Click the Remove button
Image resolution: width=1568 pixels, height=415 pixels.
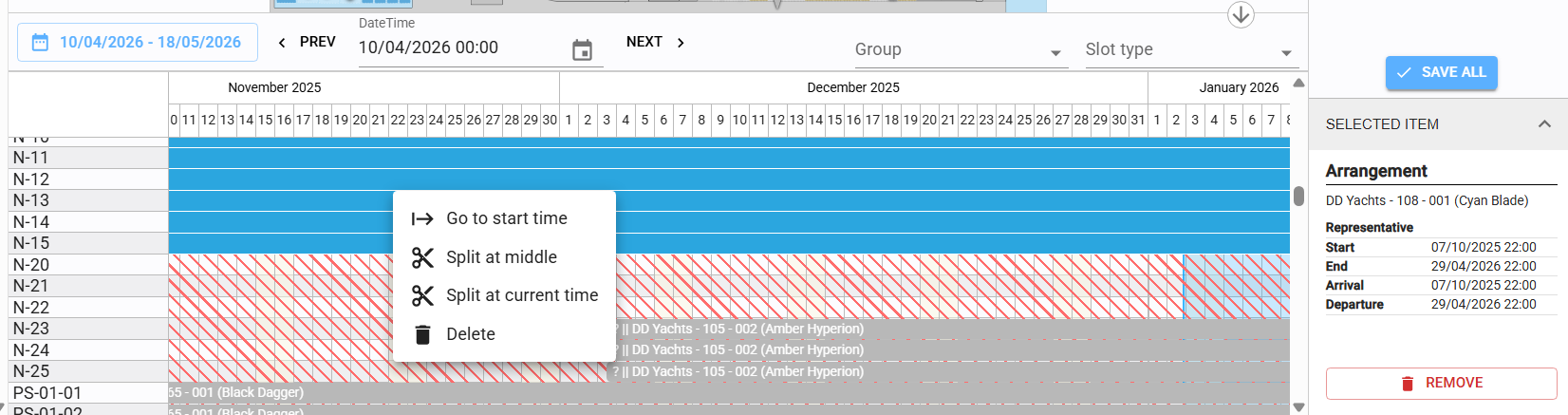coord(1441,383)
